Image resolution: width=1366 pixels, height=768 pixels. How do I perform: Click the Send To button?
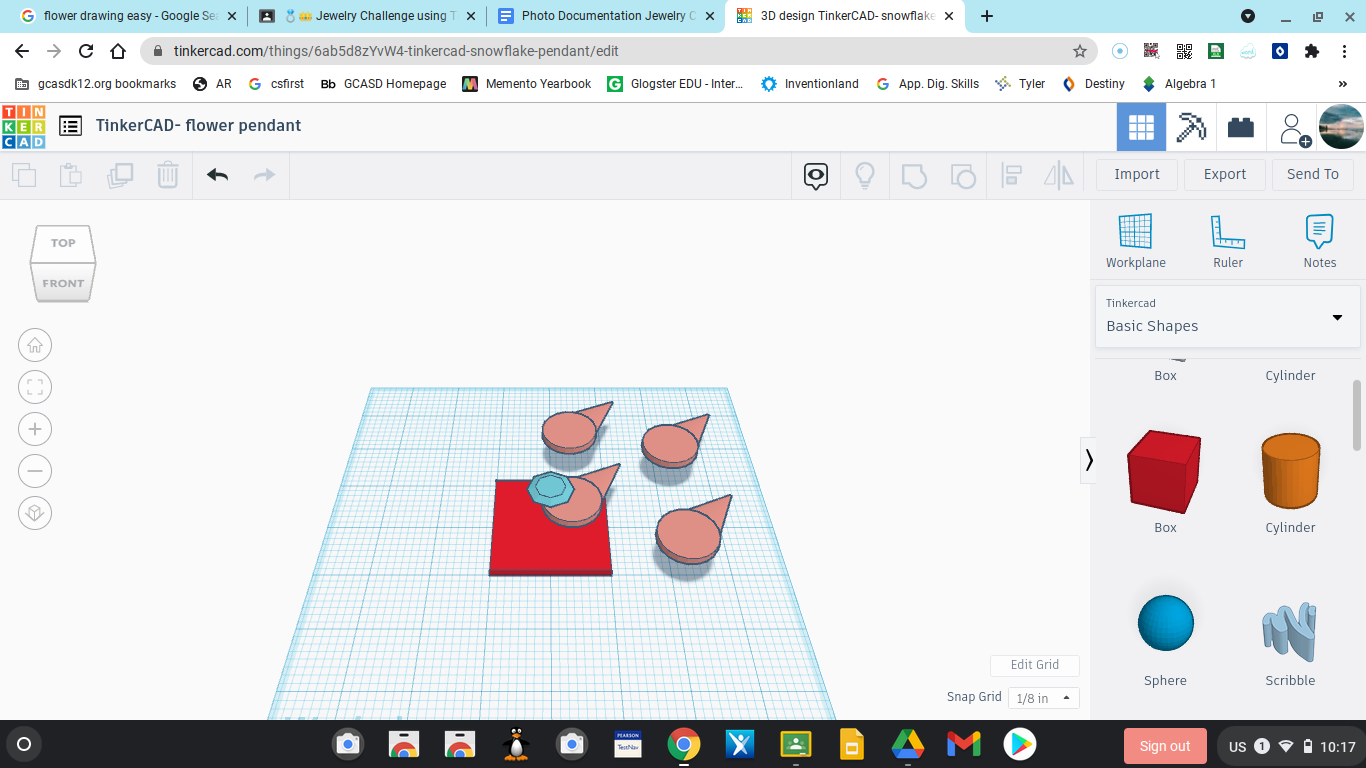point(1313,174)
